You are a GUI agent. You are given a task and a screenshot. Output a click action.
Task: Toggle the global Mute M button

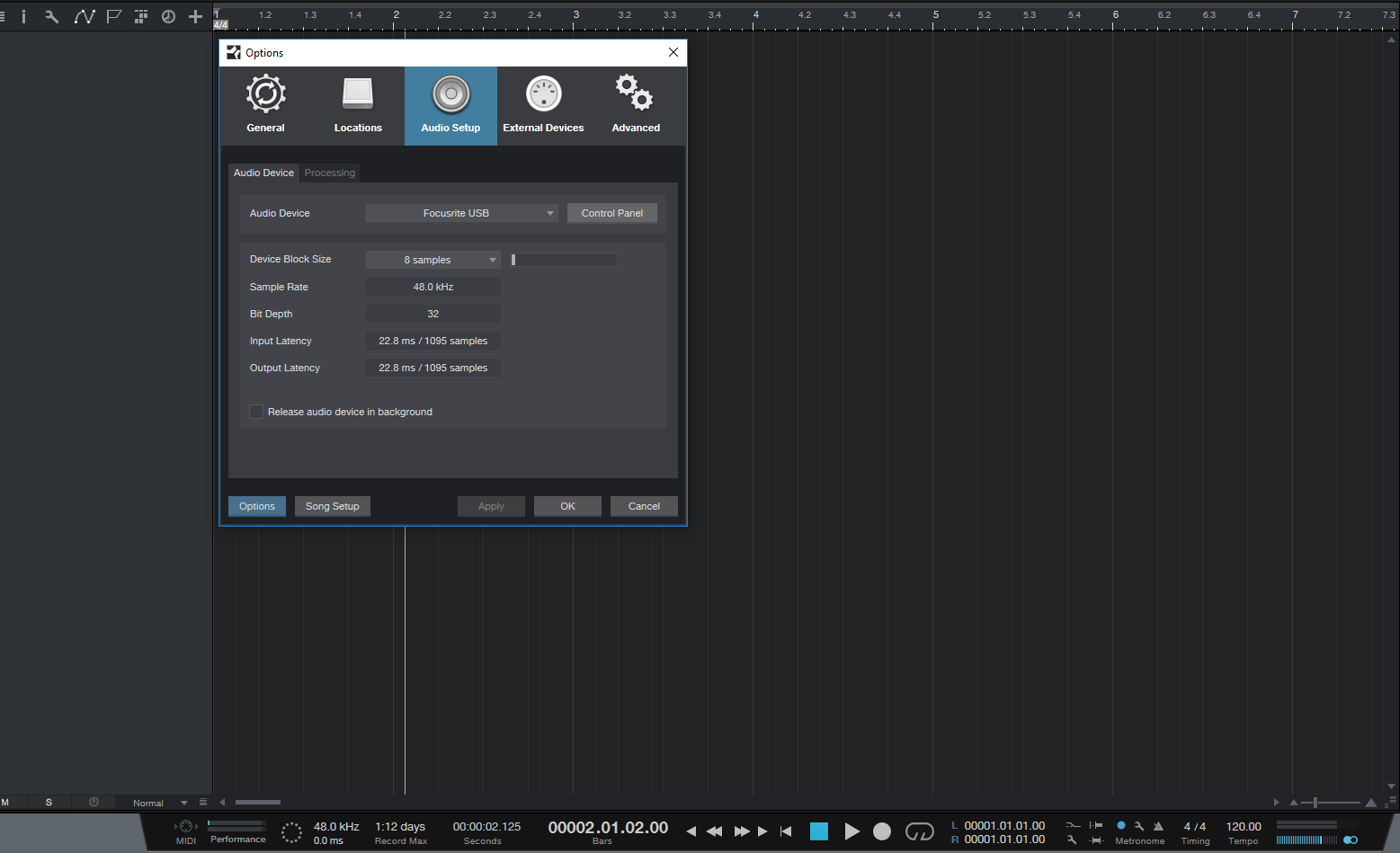5,802
